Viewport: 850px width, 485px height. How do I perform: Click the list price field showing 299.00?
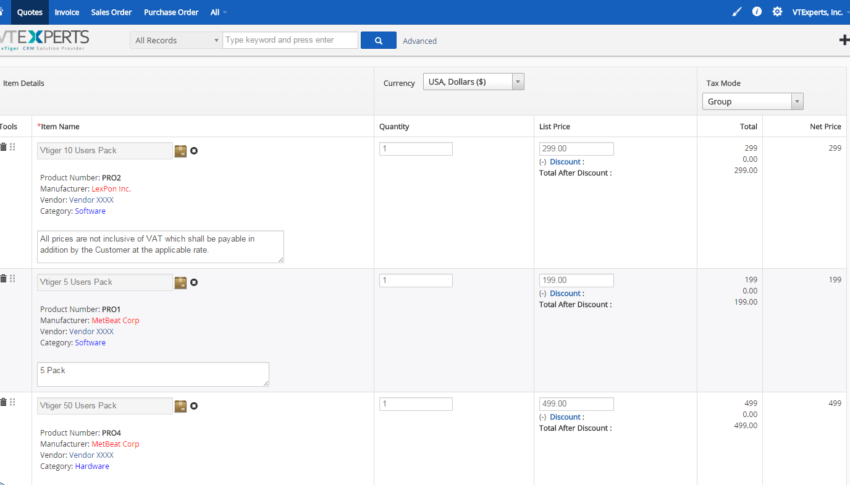(x=576, y=148)
